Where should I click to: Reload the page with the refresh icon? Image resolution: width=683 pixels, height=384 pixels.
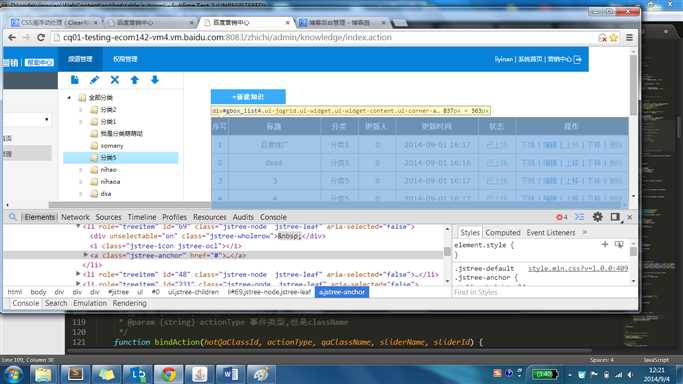coord(41,37)
